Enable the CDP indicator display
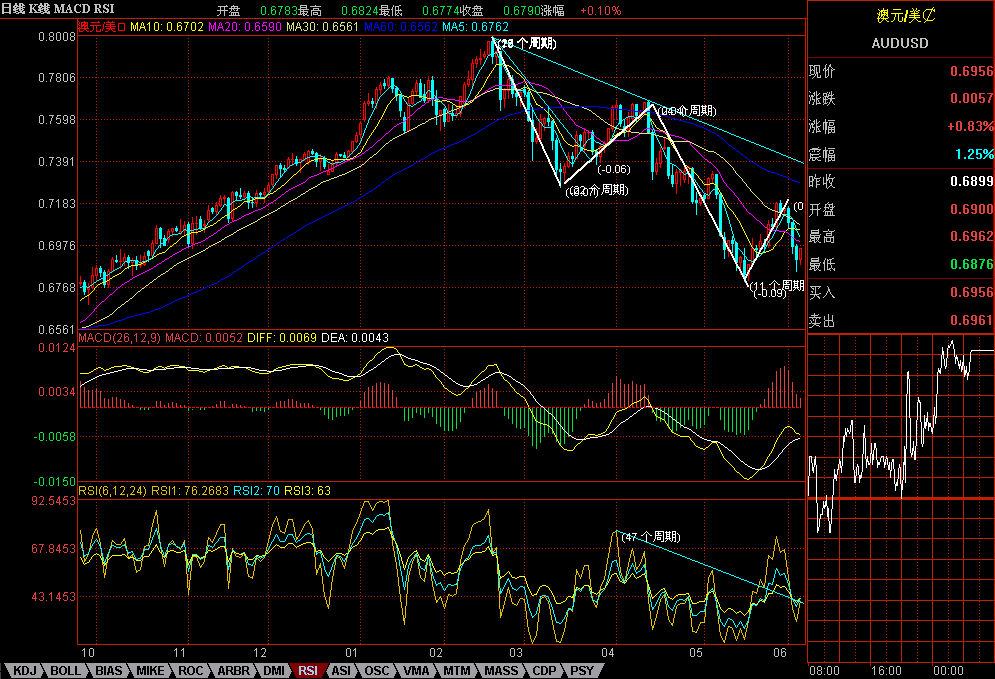995x679 pixels. [x=541, y=671]
